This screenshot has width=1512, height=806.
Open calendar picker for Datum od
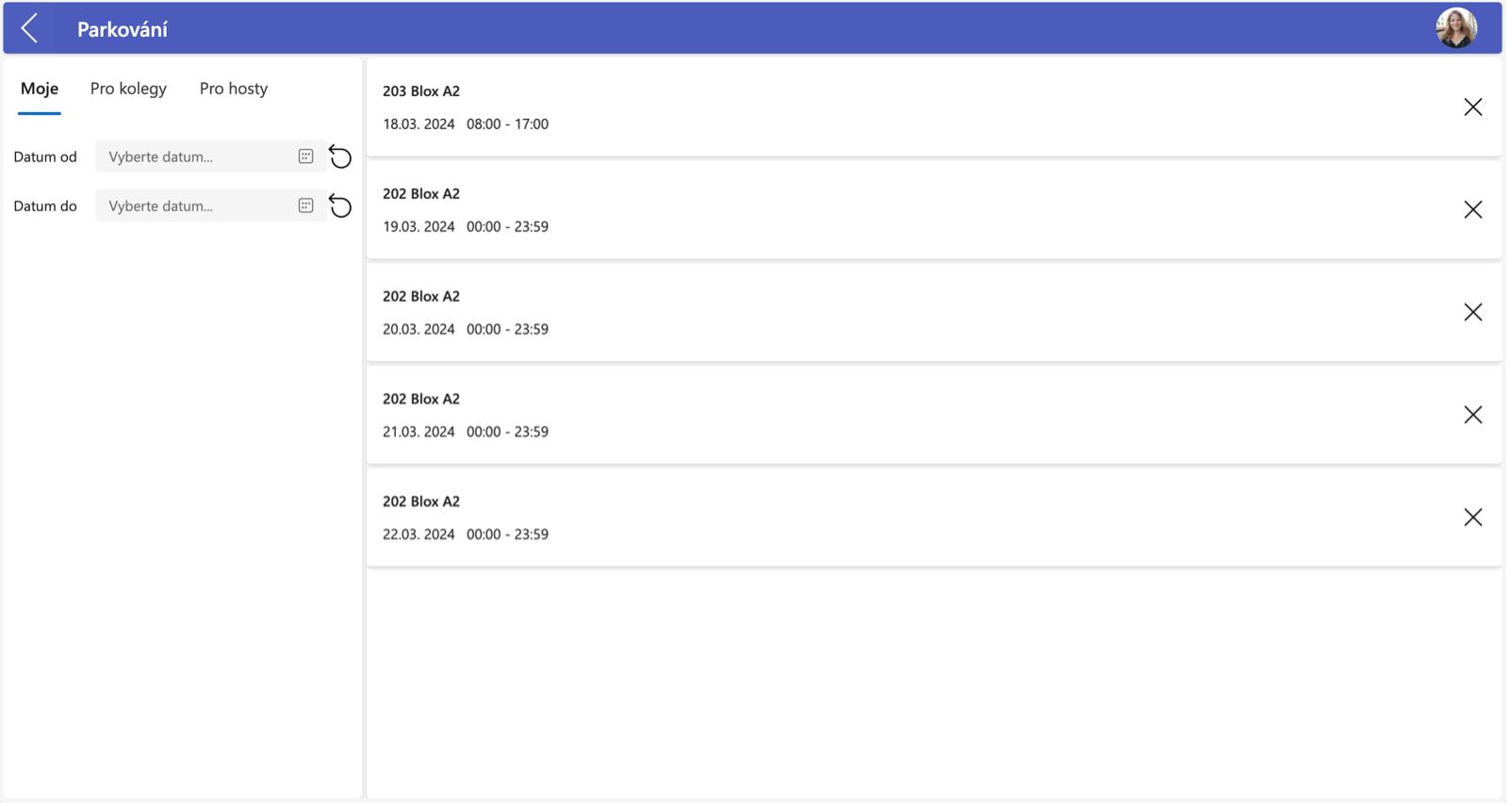306,156
